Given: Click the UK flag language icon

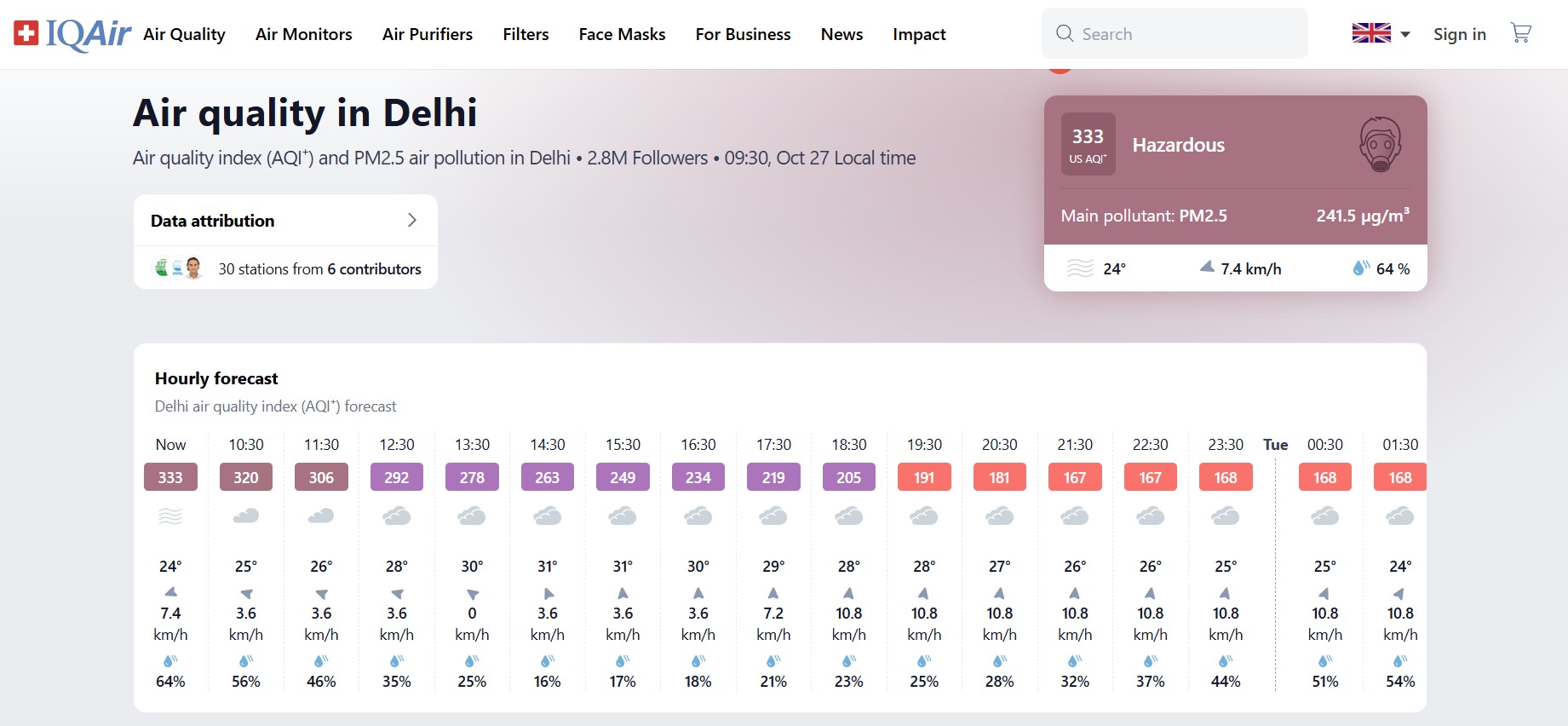Looking at the screenshot, I should [x=1370, y=33].
